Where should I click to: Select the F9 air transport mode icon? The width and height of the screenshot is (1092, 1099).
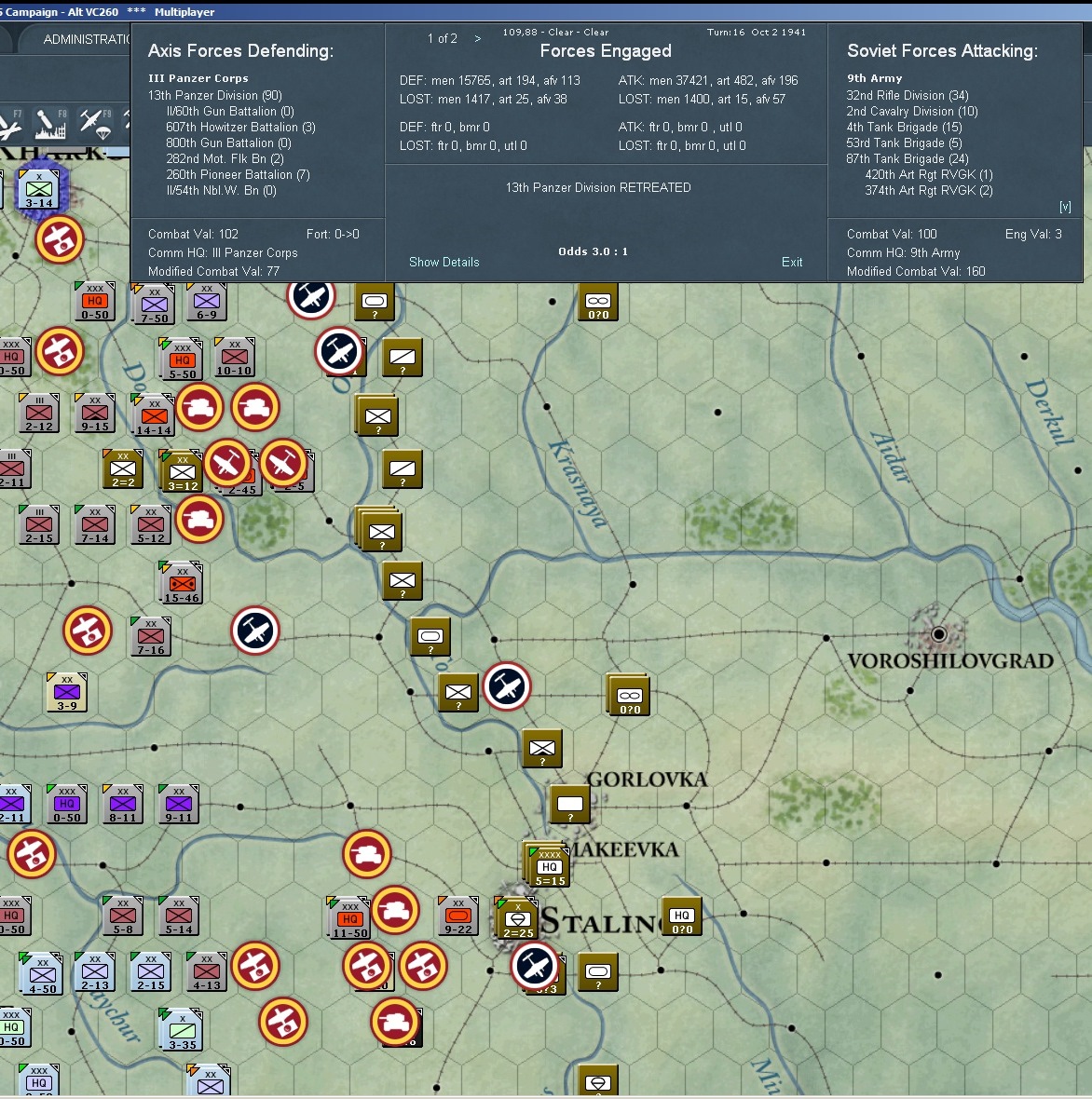pyautogui.click(x=95, y=124)
